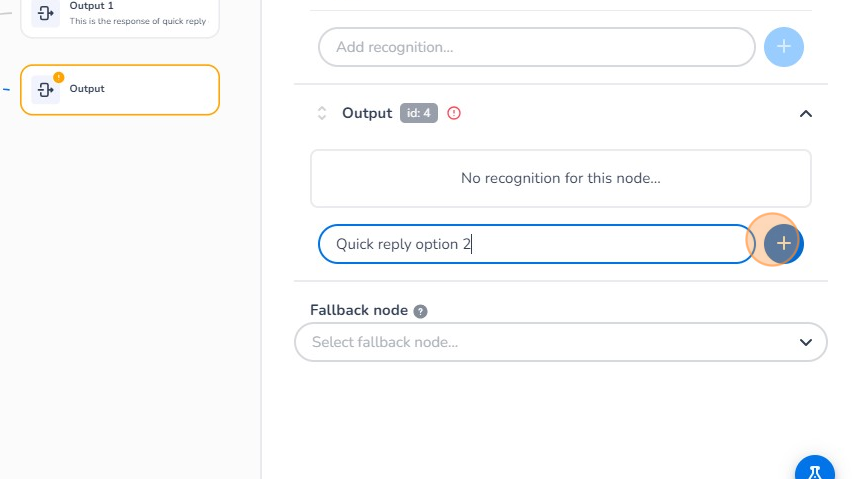This screenshot has width=860, height=479.
Task: Select the highlighted Output node label
Action: (x=87, y=89)
